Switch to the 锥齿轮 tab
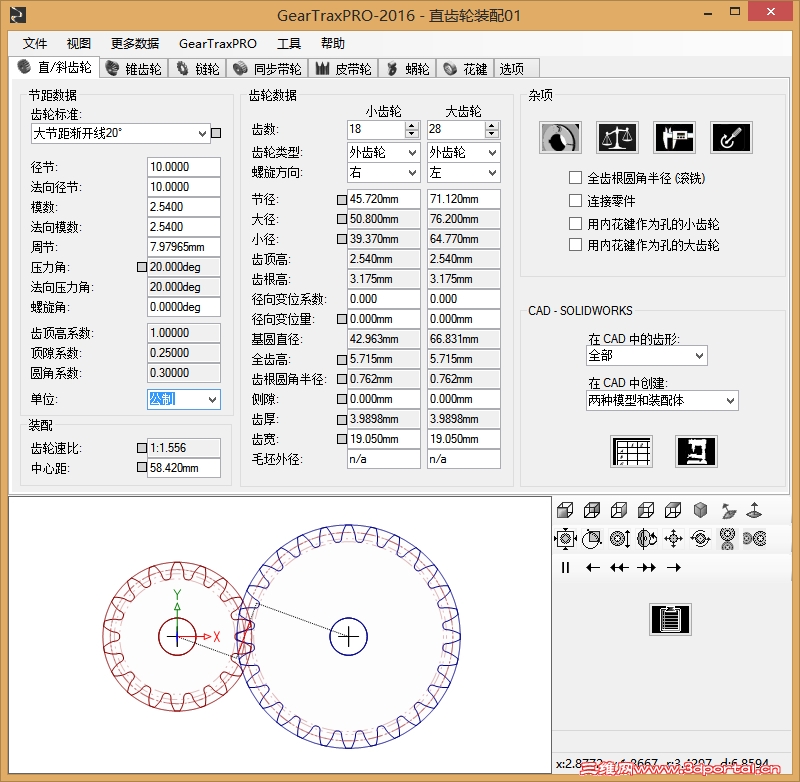This screenshot has width=800, height=782. (134, 68)
